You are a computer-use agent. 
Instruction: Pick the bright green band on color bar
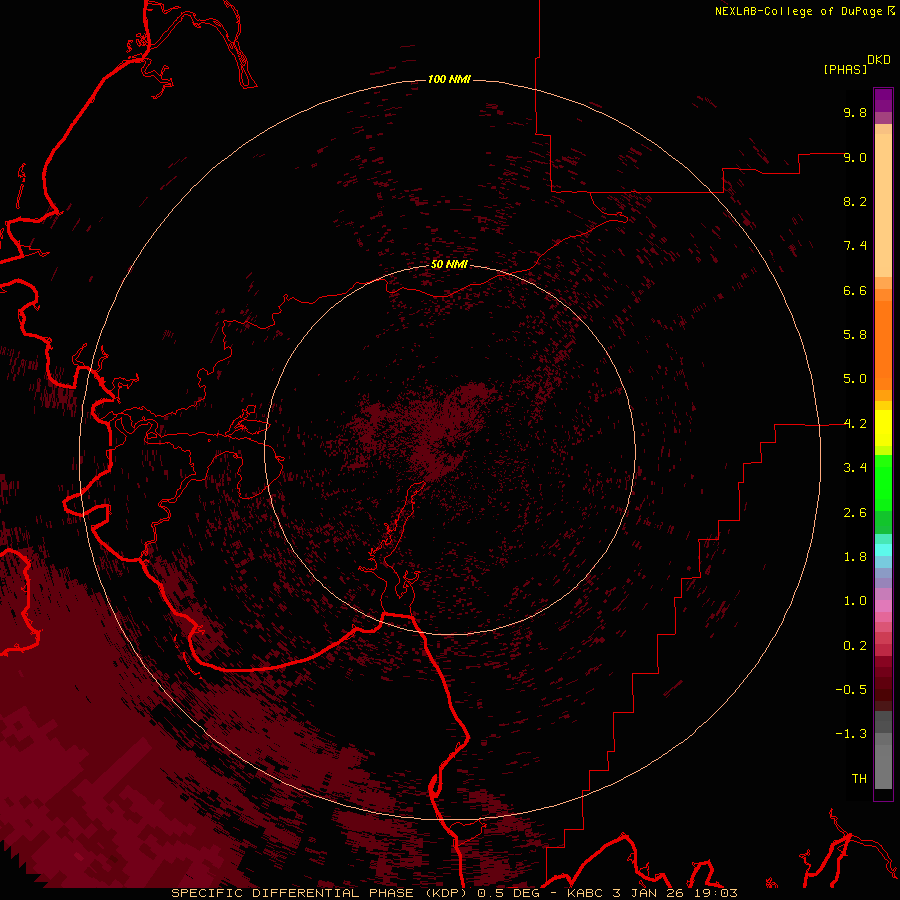click(883, 482)
